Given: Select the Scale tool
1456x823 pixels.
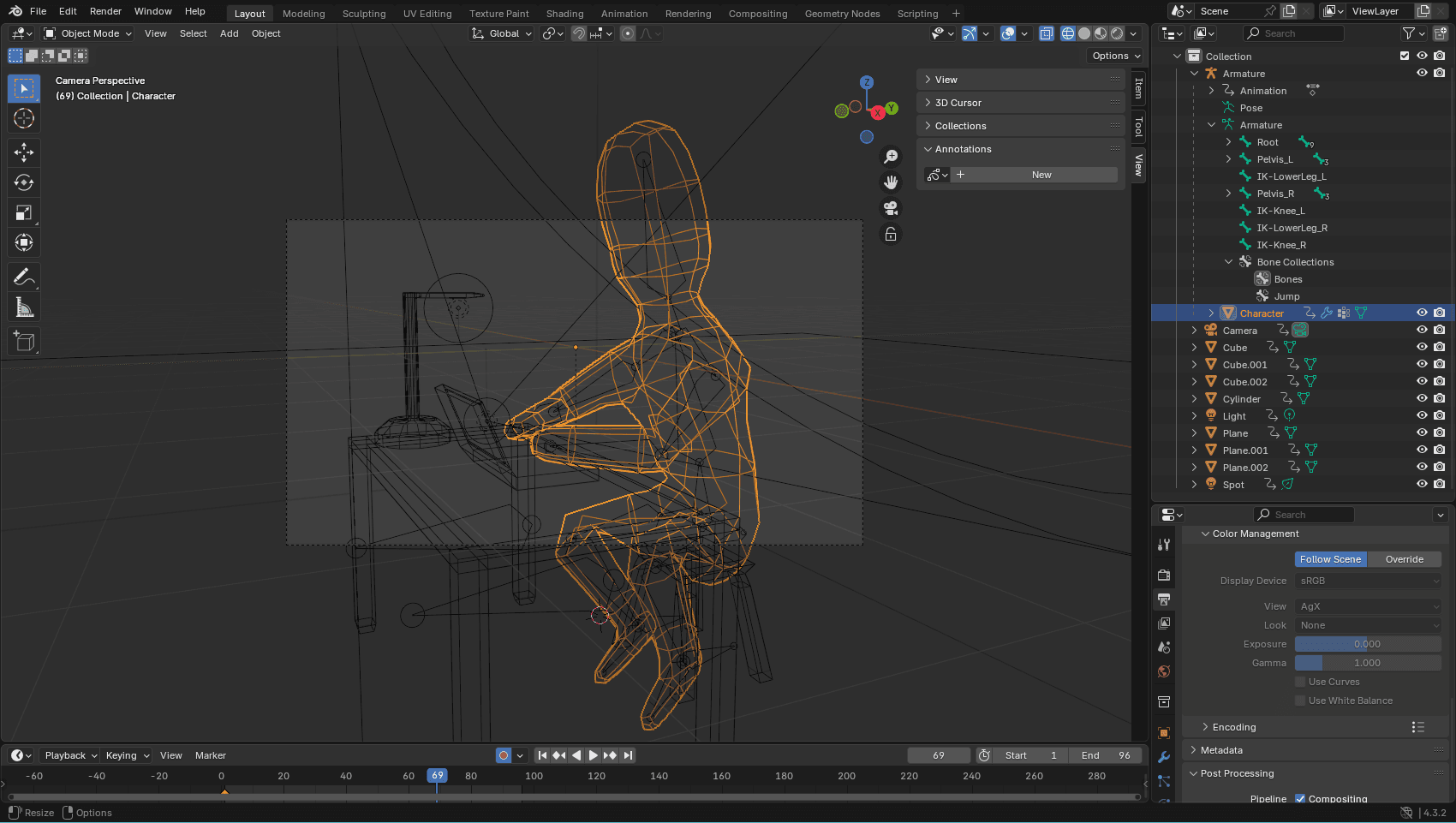Looking at the screenshot, I should pos(24,212).
